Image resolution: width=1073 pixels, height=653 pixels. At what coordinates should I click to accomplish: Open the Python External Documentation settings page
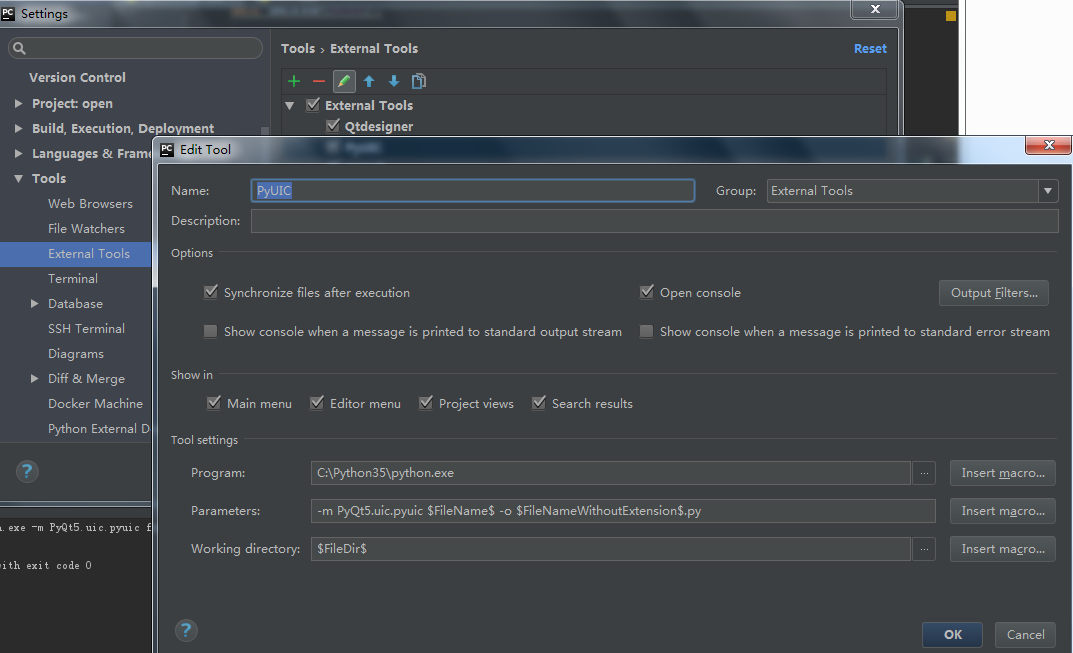[99, 428]
